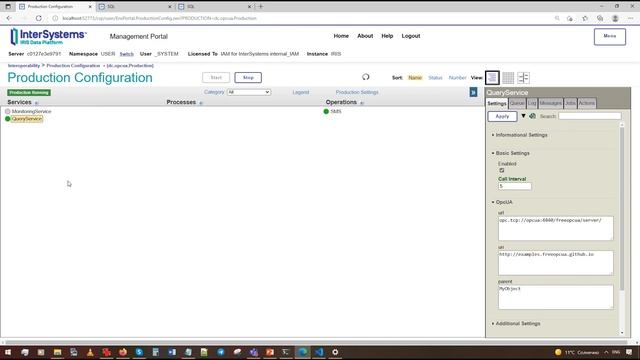
Task: Select the Settings tab
Action: coord(497,103)
